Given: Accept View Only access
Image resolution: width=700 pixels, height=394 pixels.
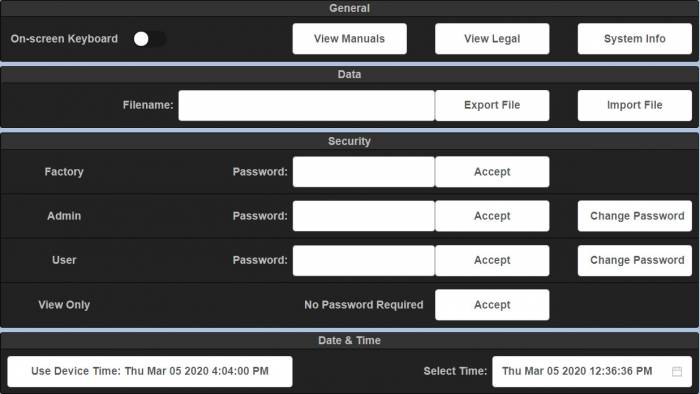Looking at the screenshot, I should tap(492, 305).
